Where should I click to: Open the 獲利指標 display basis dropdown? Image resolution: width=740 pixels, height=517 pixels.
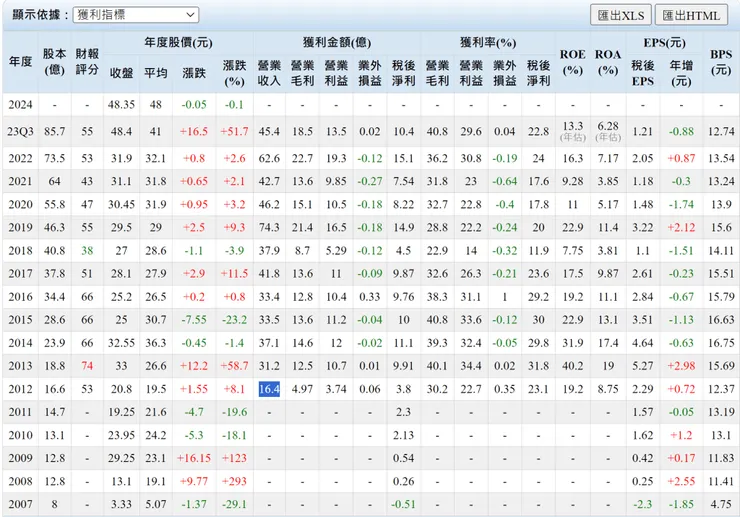click(136, 15)
